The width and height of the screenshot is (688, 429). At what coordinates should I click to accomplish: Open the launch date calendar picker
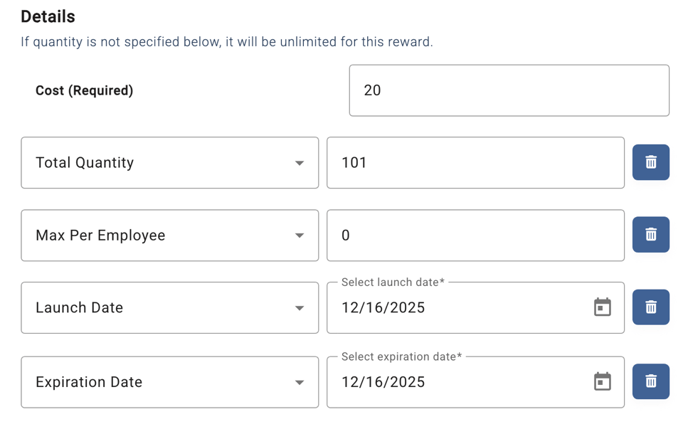[x=602, y=307]
